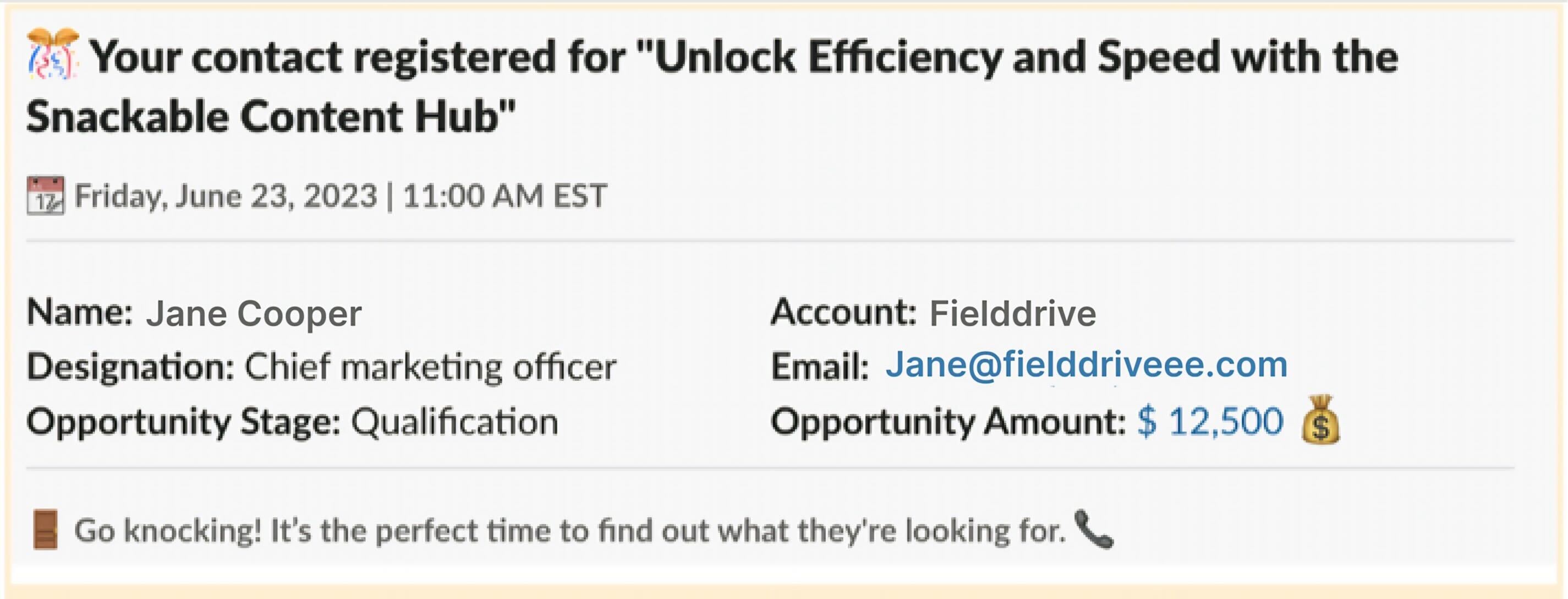Click the money bag emoji

(x=1320, y=420)
